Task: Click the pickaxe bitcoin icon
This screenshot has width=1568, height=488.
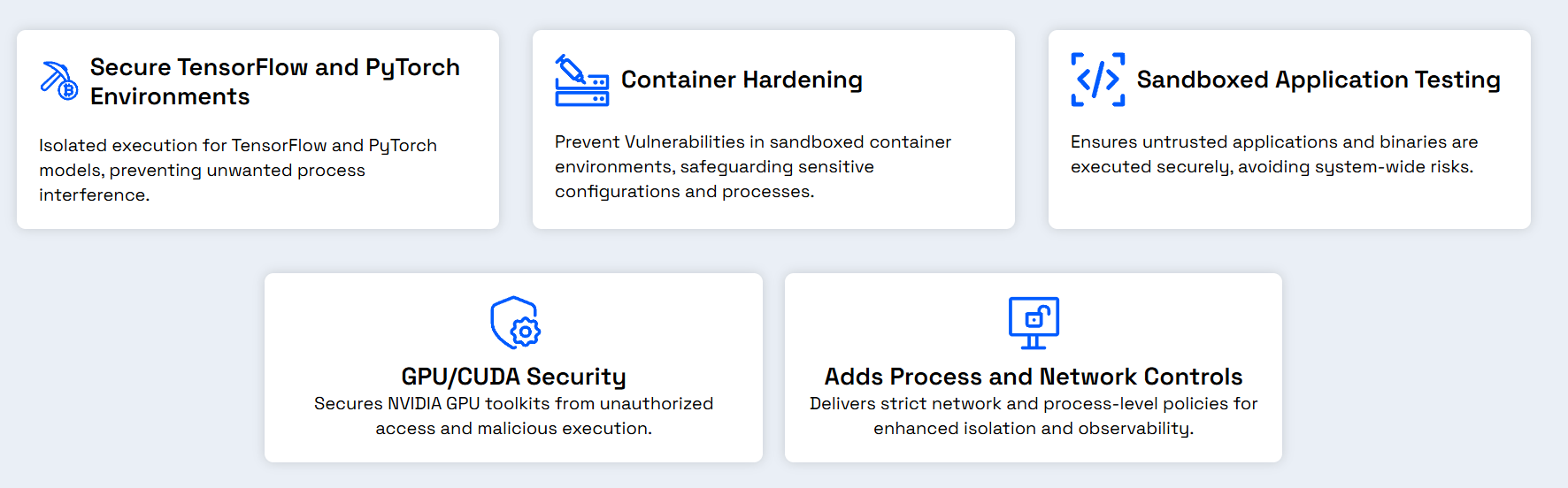Action: [59, 80]
